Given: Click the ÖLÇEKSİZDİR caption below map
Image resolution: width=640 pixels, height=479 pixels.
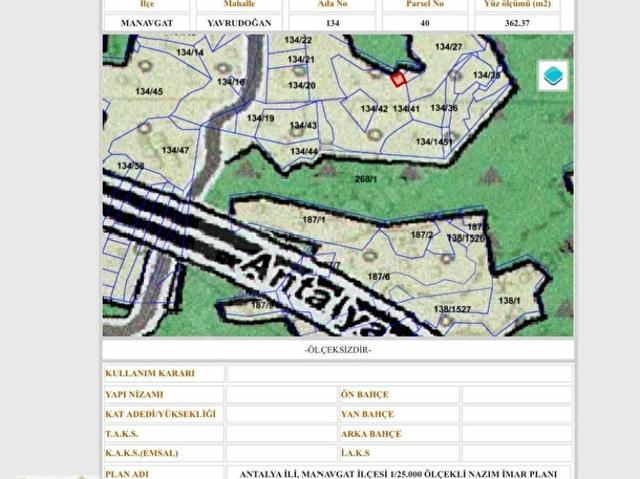Looking at the screenshot, I should [338, 350].
